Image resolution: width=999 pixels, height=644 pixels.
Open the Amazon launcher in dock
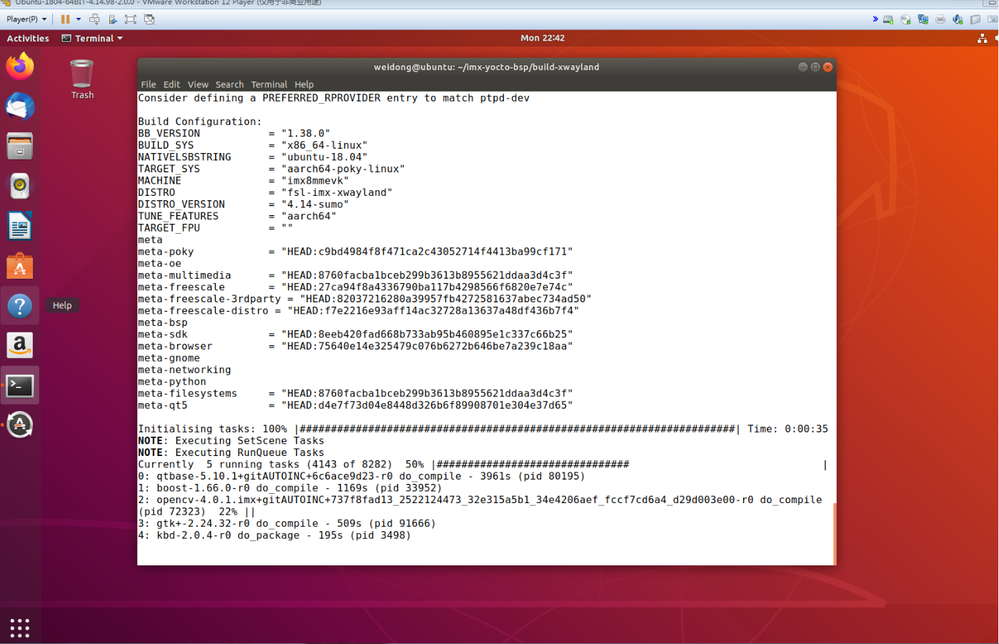(x=20, y=346)
